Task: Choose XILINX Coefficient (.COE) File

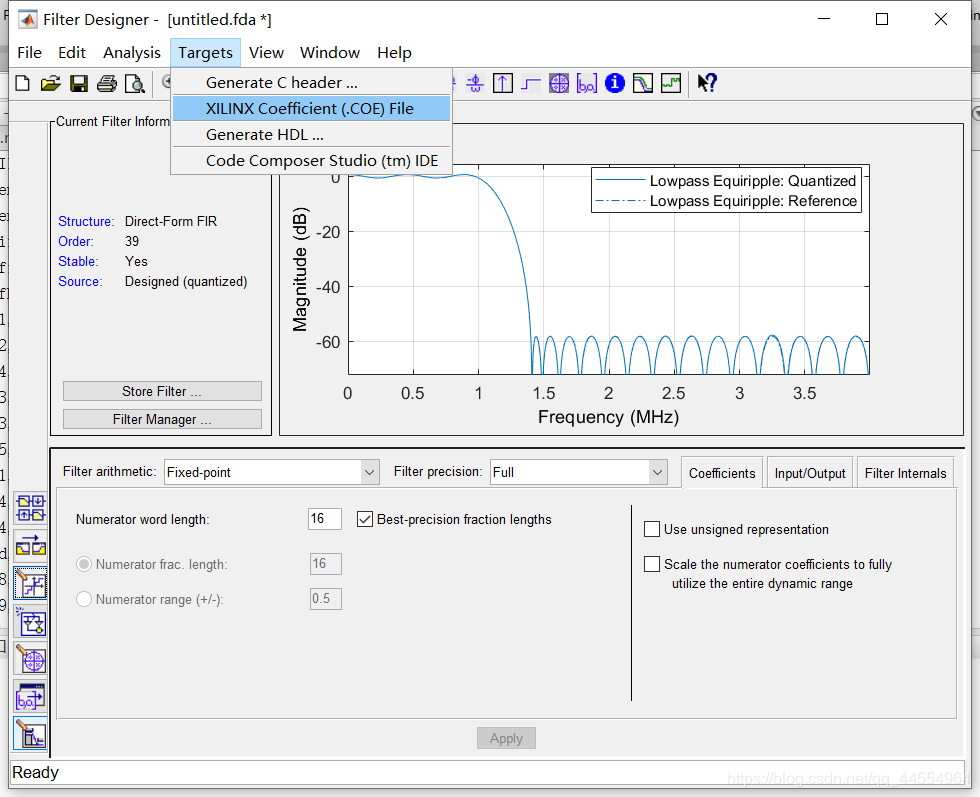Action: click(x=311, y=108)
